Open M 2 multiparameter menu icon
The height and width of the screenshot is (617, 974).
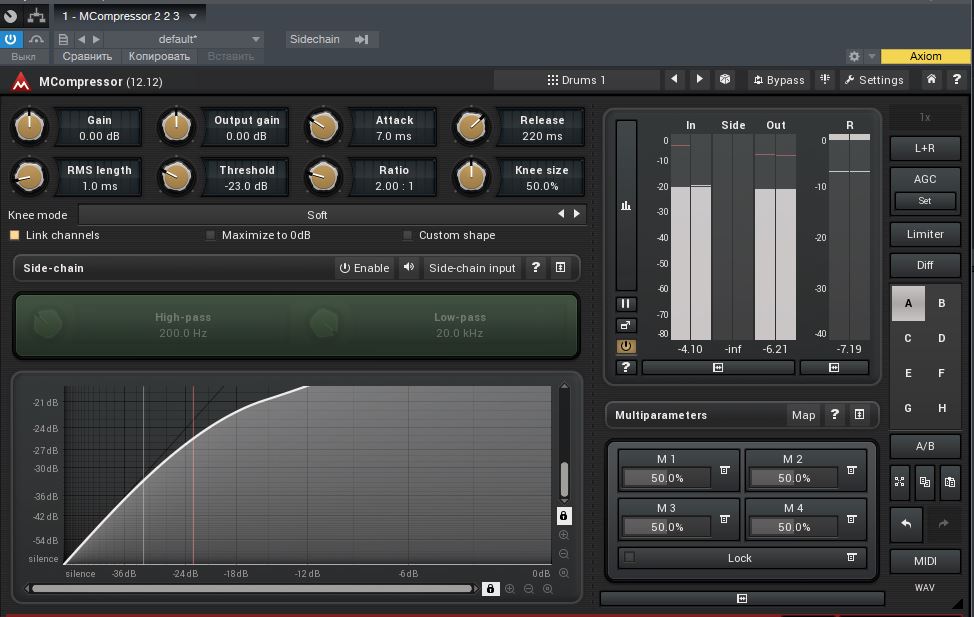click(x=852, y=470)
